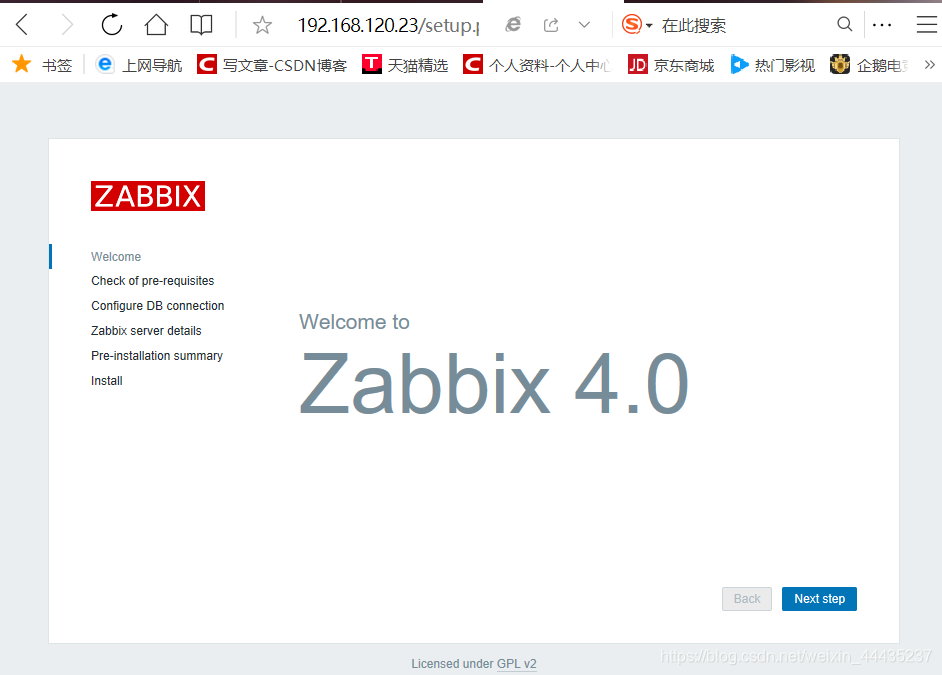942x675 pixels.
Task: Select Zabbix server details step
Action: click(x=146, y=331)
